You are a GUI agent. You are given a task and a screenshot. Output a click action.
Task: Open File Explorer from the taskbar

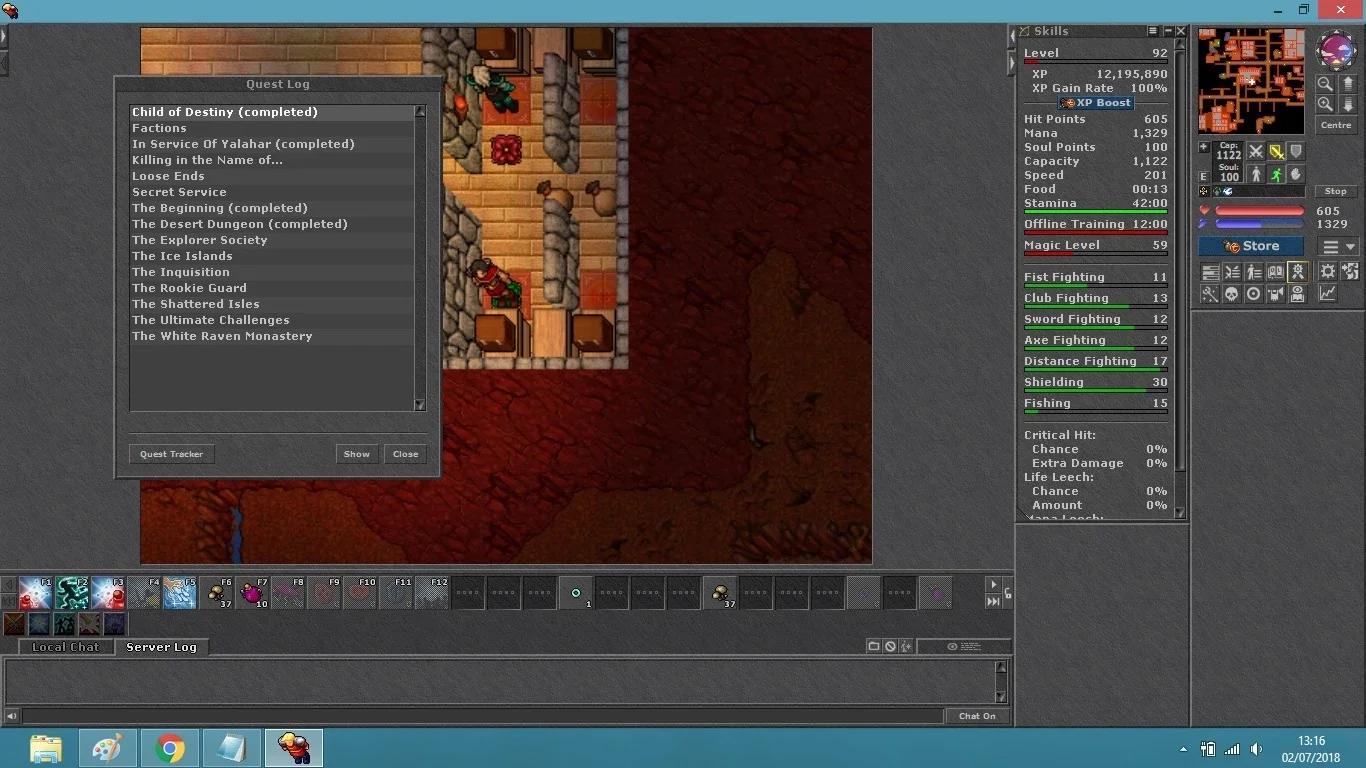(x=46, y=748)
